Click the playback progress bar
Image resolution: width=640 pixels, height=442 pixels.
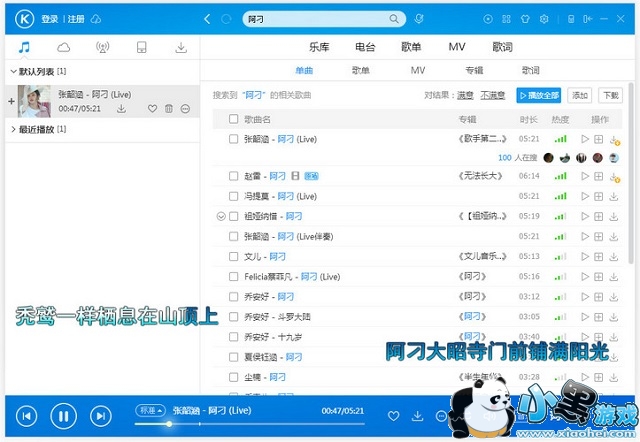coord(250,423)
